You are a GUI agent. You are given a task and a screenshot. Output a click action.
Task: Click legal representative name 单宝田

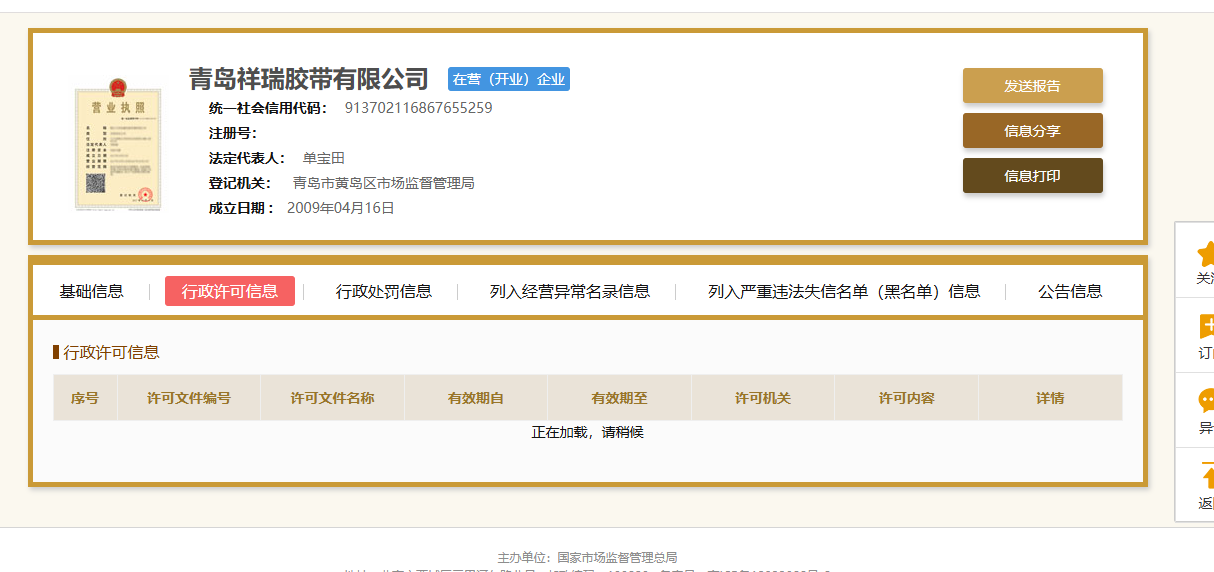tap(324, 158)
